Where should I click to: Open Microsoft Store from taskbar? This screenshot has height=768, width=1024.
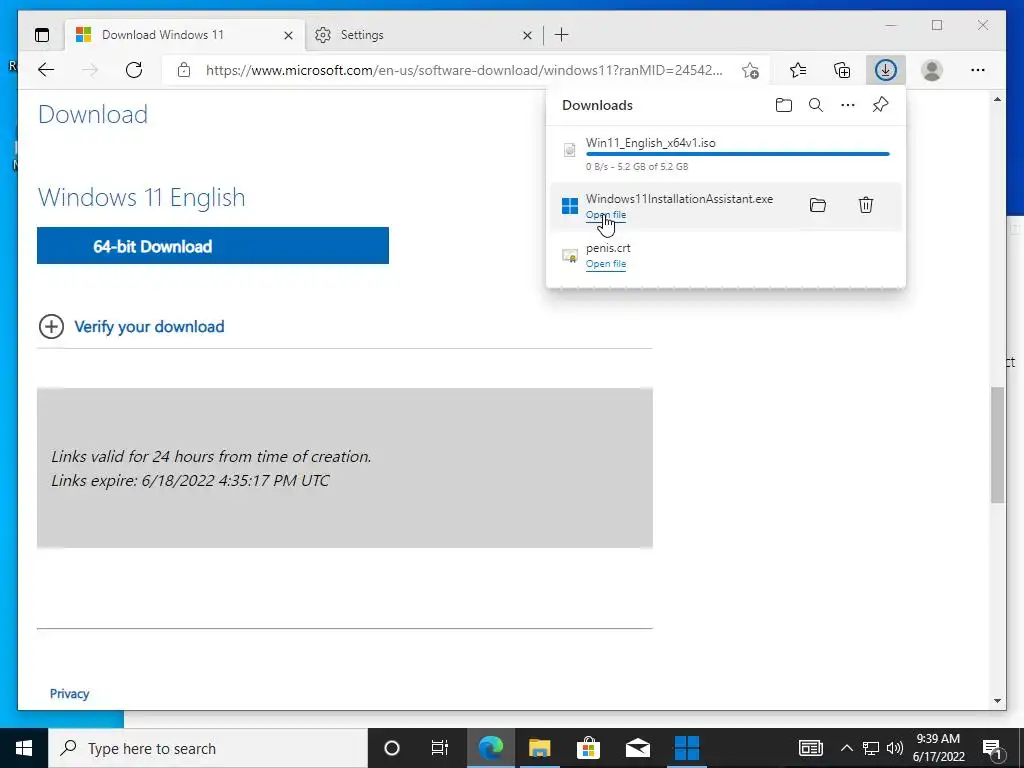click(x=588, y=748)
